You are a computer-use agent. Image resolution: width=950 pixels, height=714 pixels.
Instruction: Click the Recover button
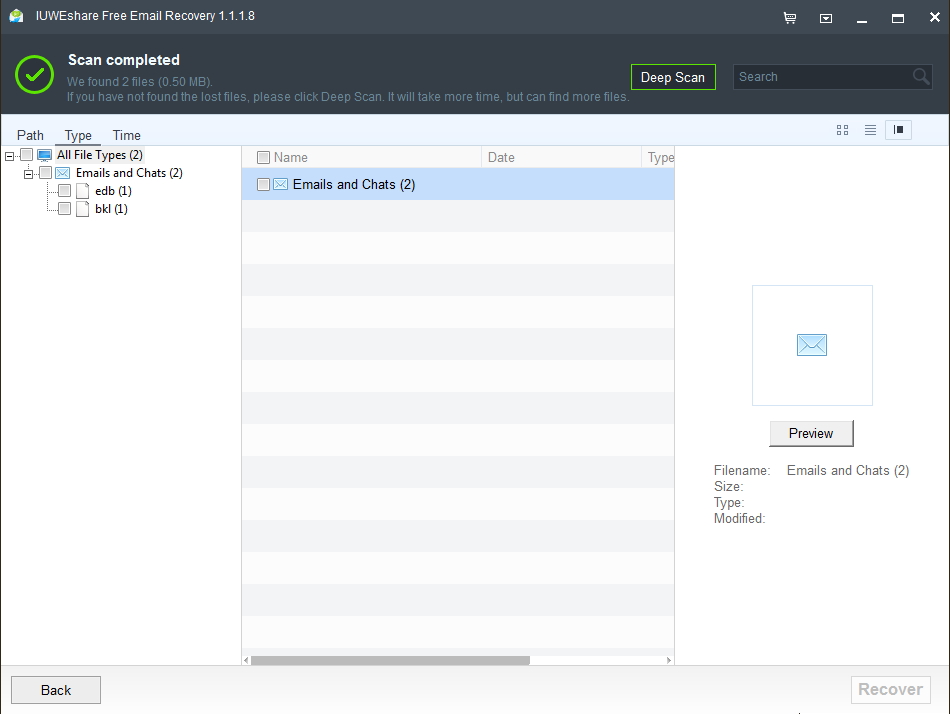point(891,690)
